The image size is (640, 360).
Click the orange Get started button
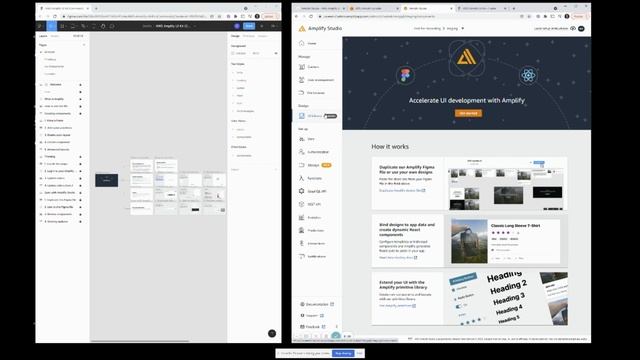pyautogui.click(x=468, y=113)
